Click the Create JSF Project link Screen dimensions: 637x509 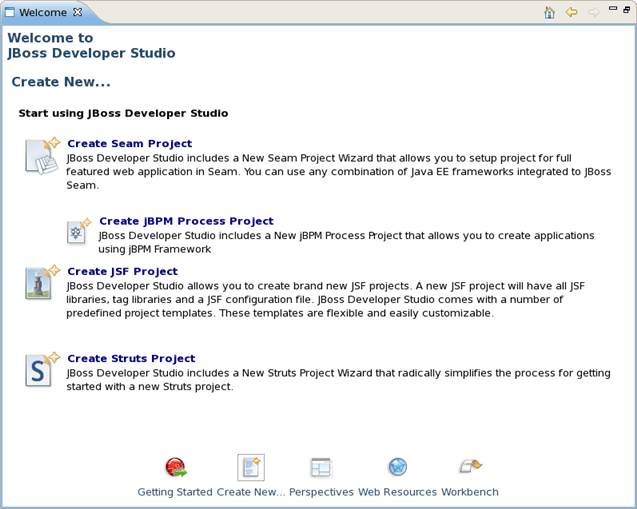click(122, 271)
